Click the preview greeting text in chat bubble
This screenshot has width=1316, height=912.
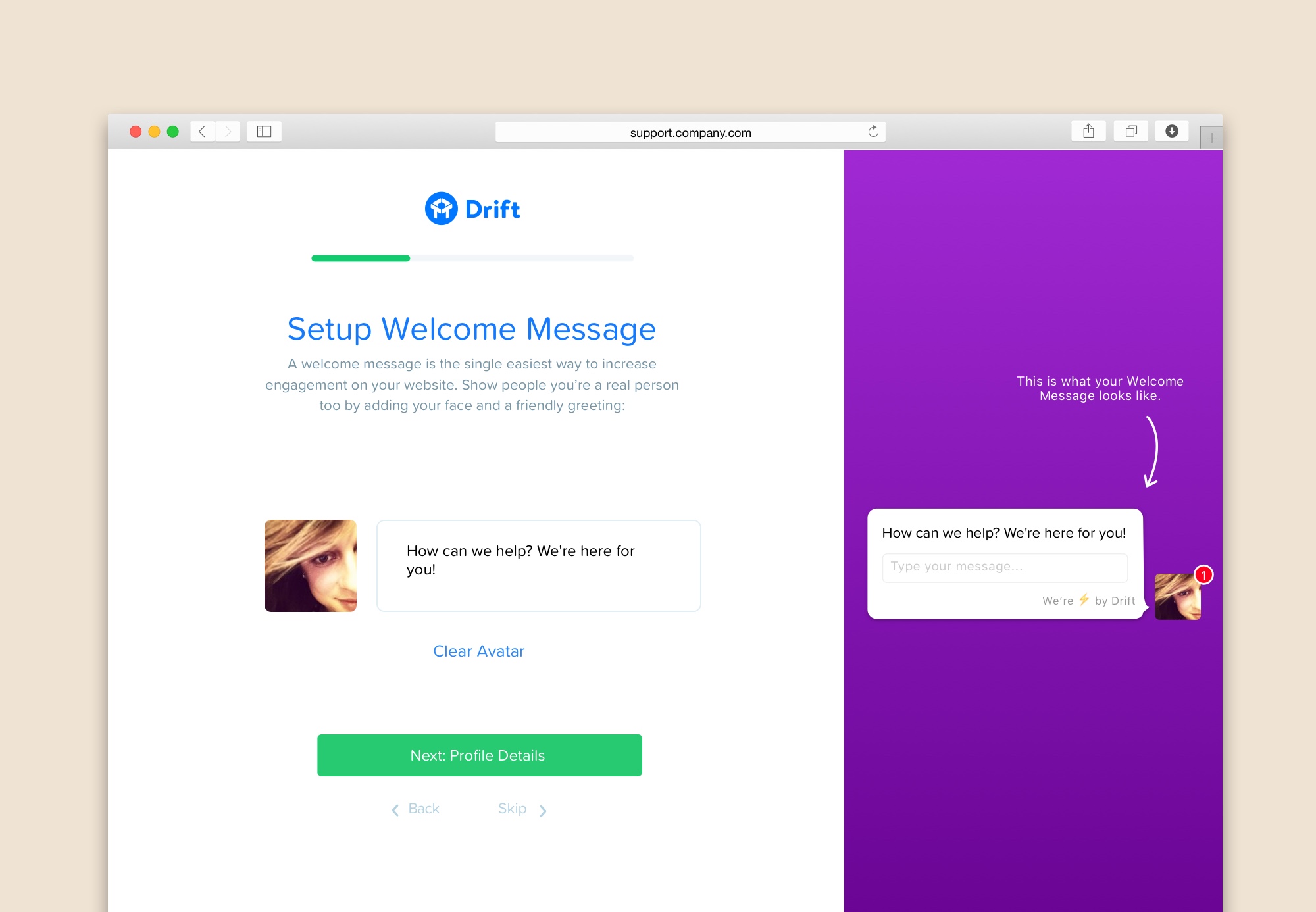(x=1004, y=533)
